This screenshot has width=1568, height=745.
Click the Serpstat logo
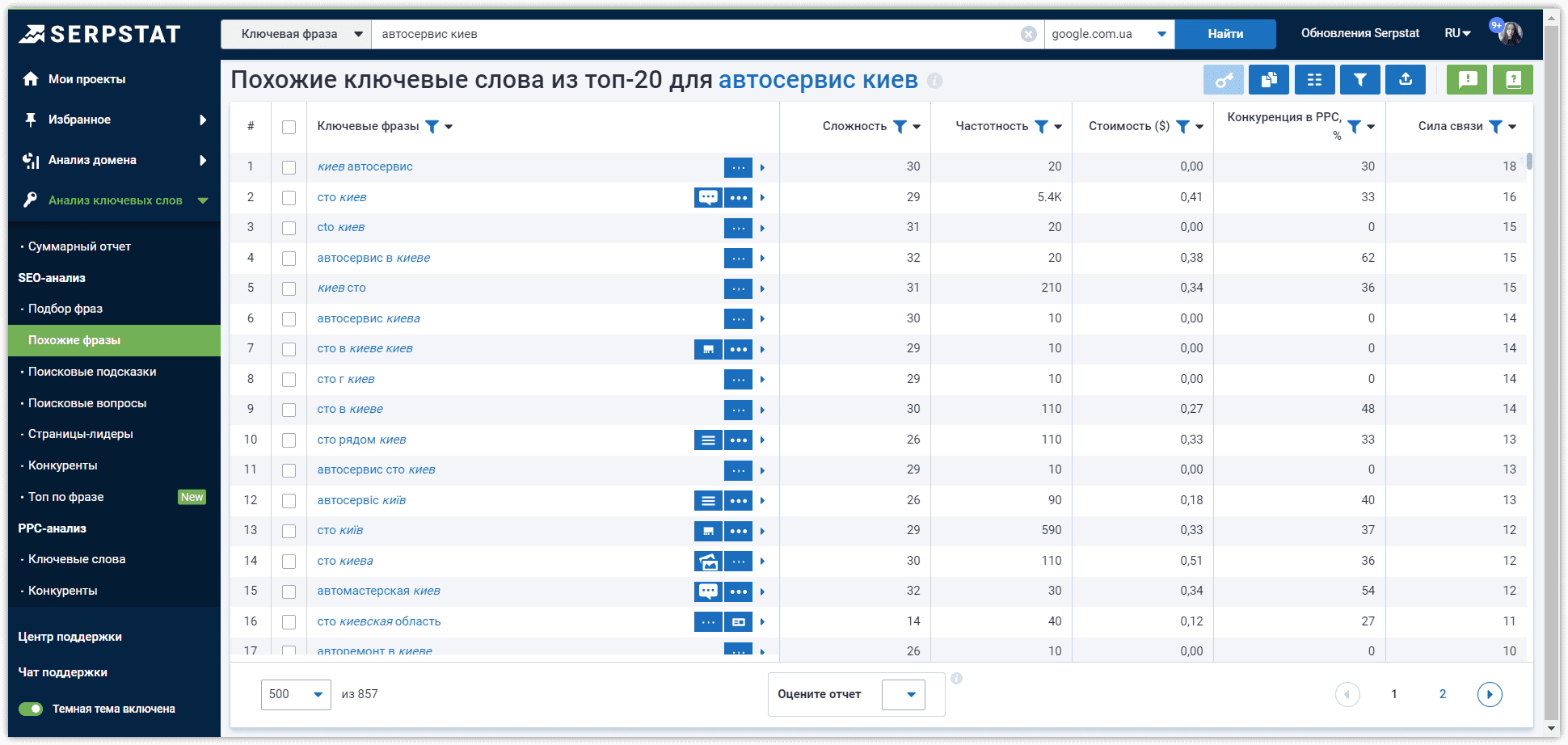(x=99, y=34)
